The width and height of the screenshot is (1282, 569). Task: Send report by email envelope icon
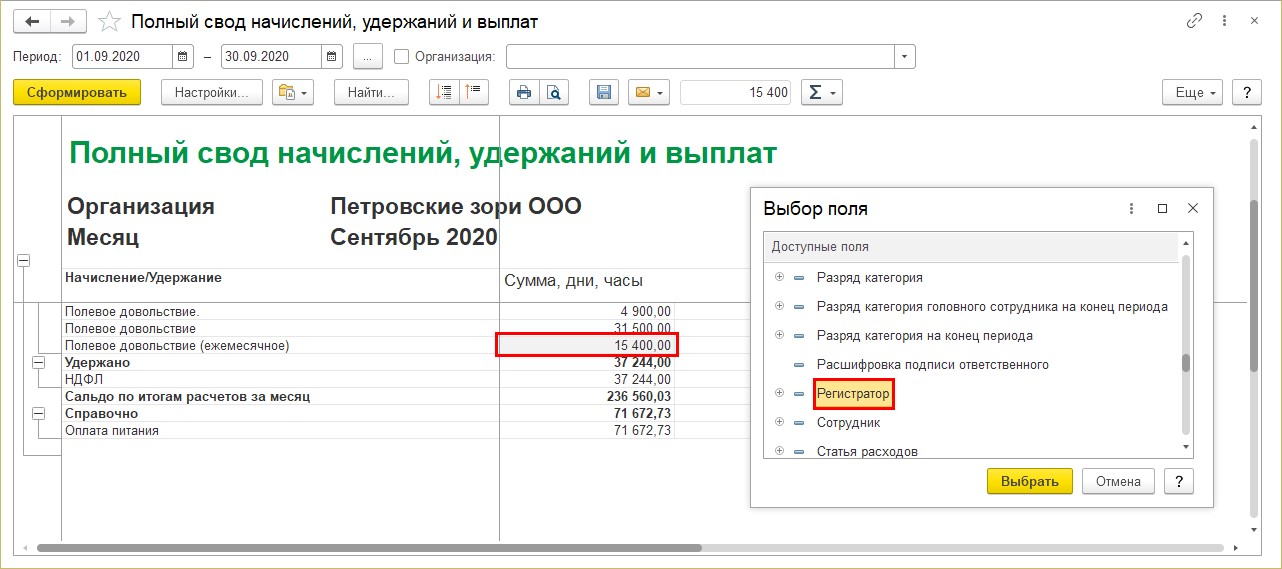coord(648,92)
